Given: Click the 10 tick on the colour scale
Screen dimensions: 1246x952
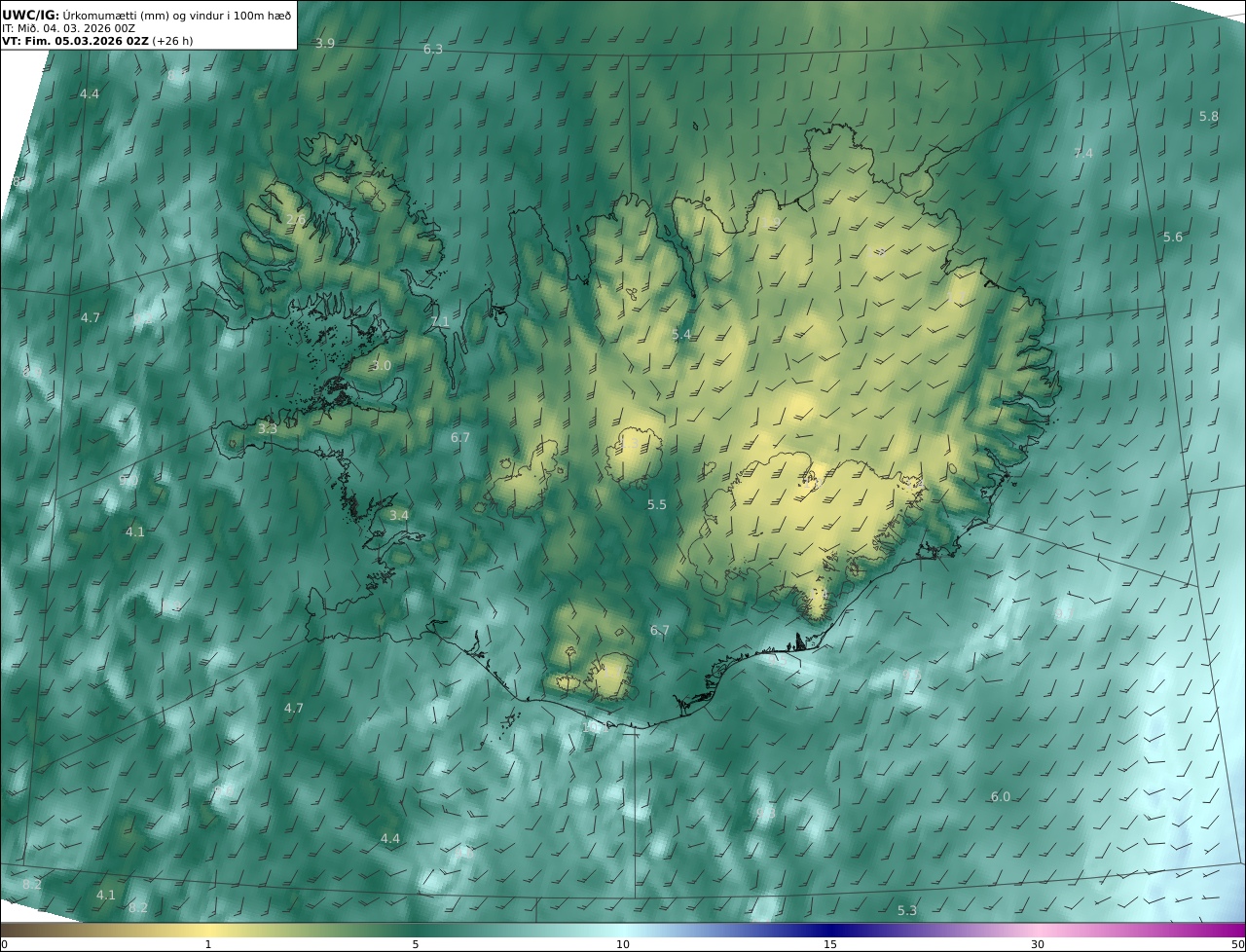Looking at the screenshot, I should 623,944.
